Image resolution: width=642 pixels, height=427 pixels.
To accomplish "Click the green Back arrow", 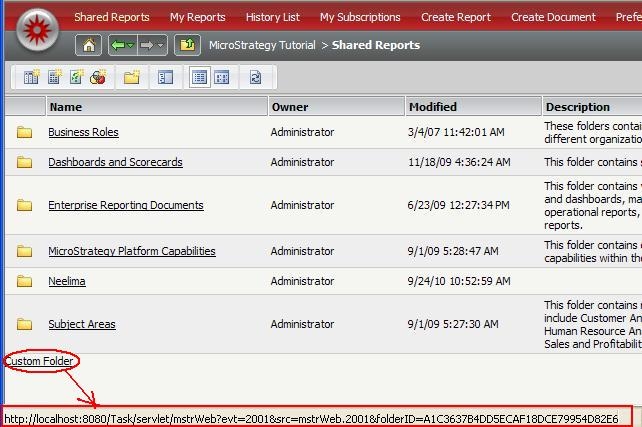I will 119,46.
